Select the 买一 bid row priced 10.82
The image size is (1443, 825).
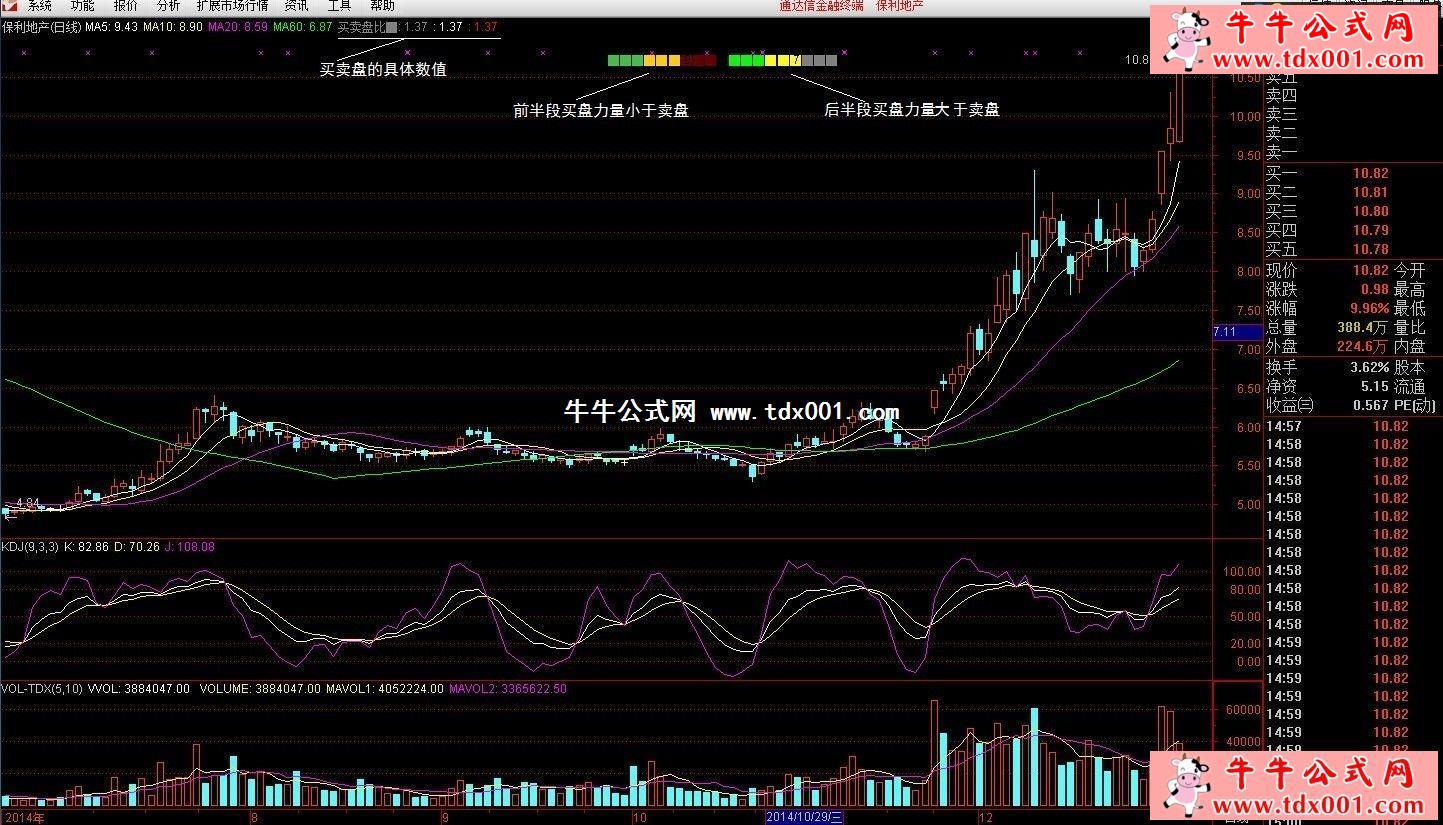(1328, 173)
